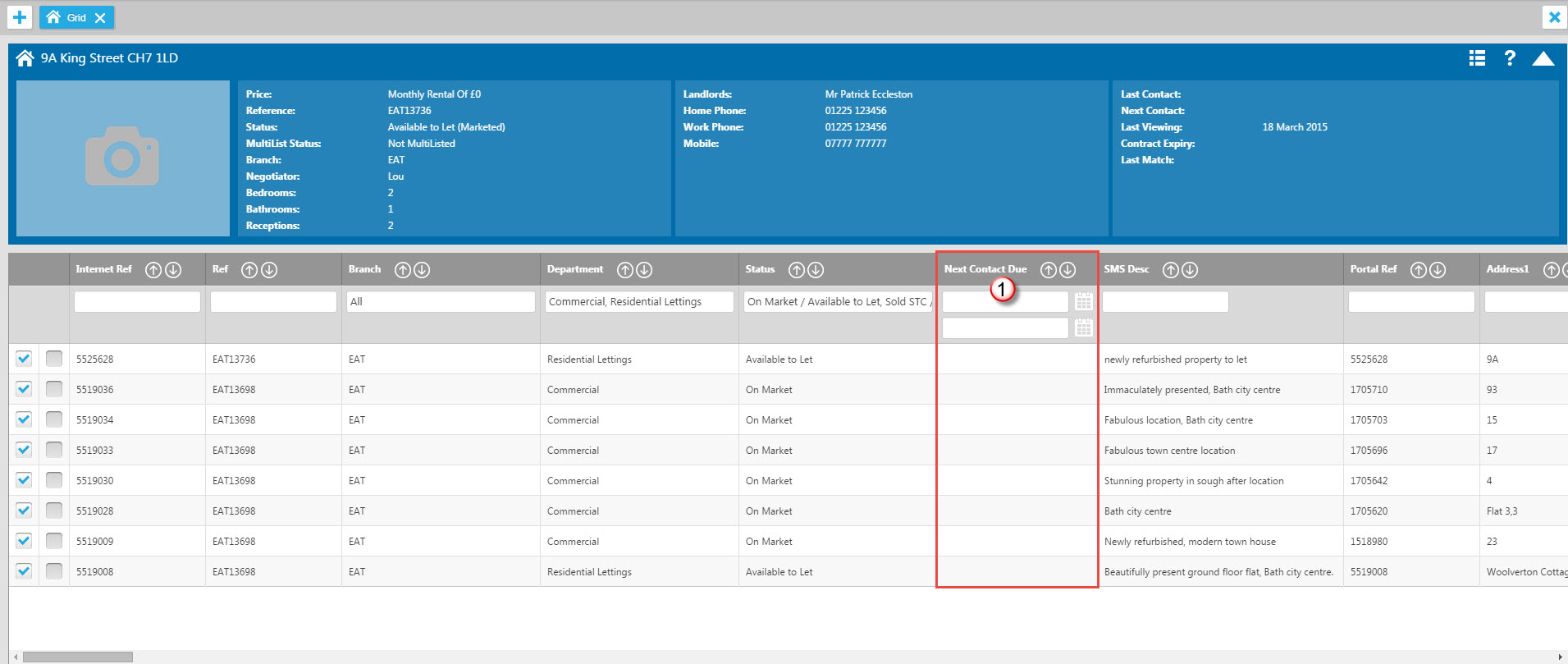Screen dimensions: 1568x664
Task: Click the Portal Ref filter field
Action: point(1411,302)
